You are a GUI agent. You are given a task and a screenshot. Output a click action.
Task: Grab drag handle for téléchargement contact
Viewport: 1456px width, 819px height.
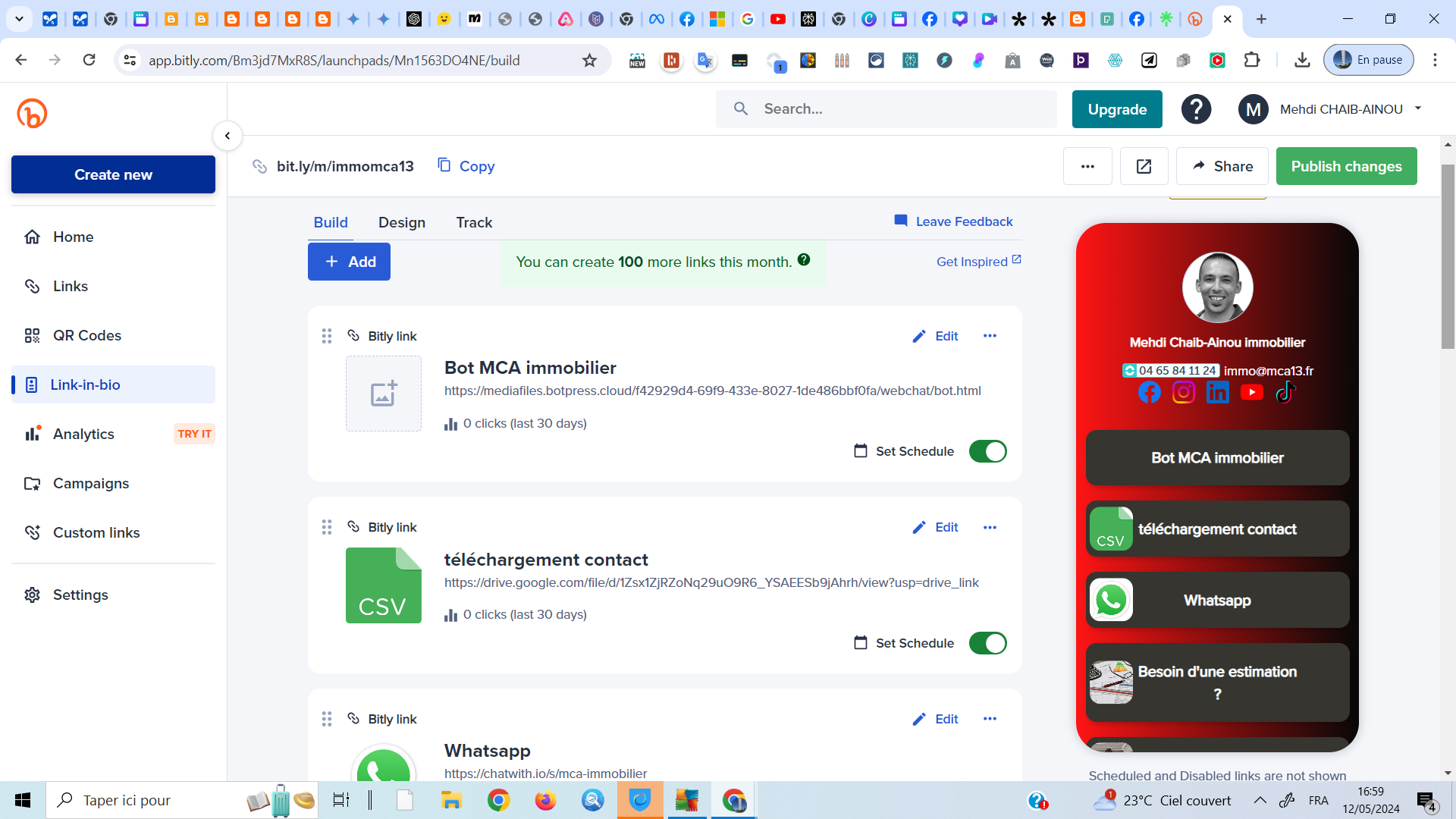(x=327, y=527)
